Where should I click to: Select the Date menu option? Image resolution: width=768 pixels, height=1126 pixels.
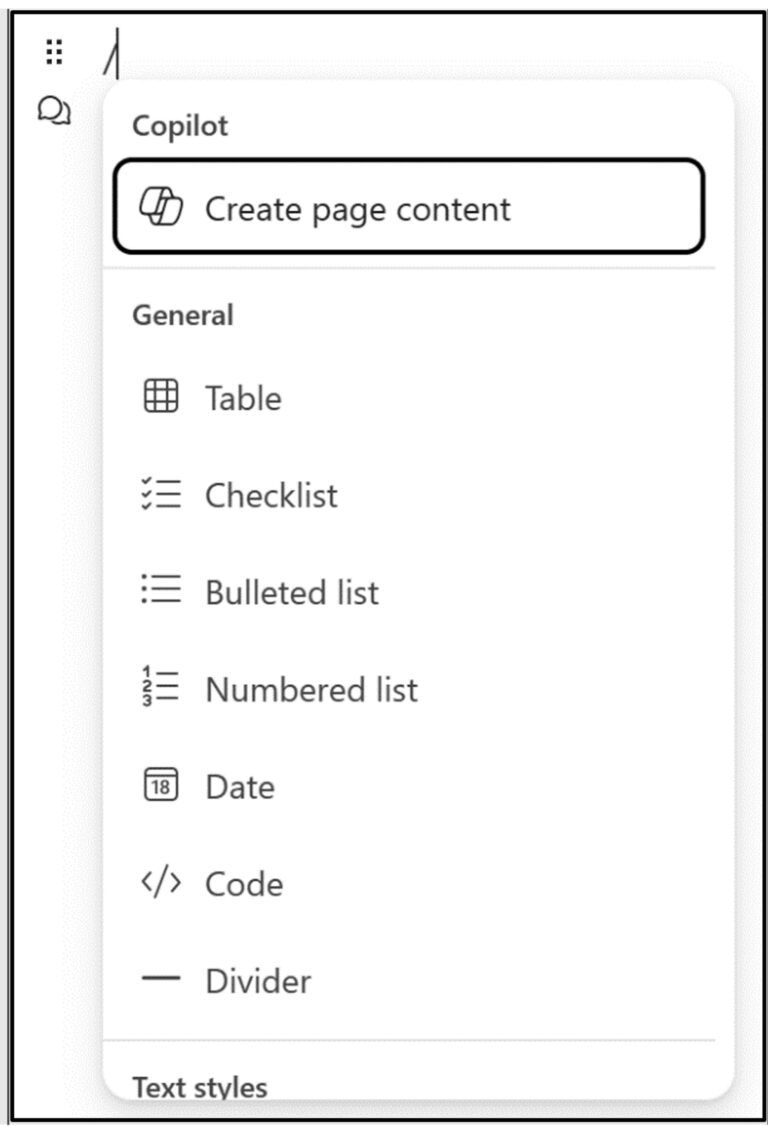click(239, 786)
